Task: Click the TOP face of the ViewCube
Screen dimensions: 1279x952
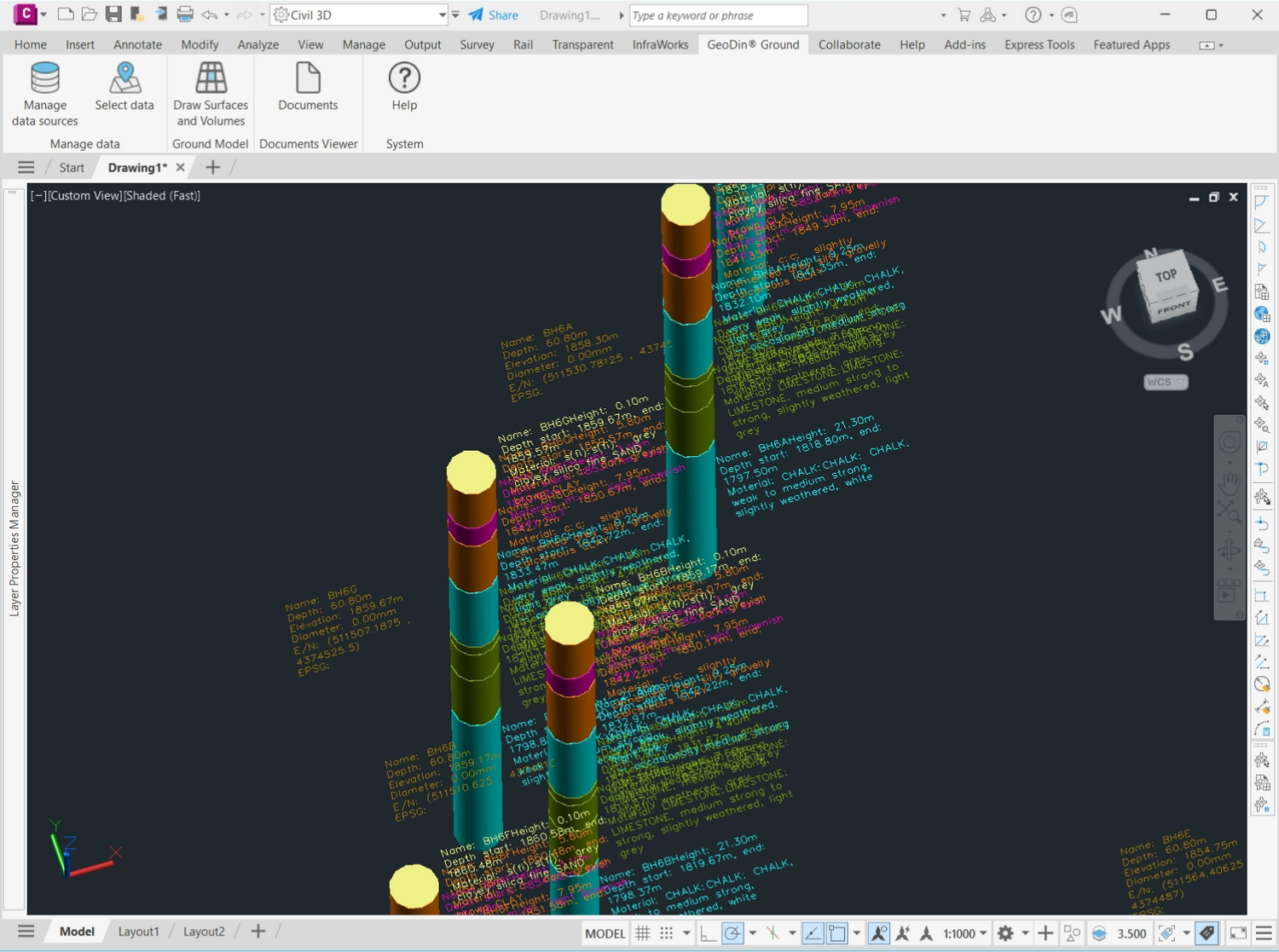Action: [x=1166, y=275]
